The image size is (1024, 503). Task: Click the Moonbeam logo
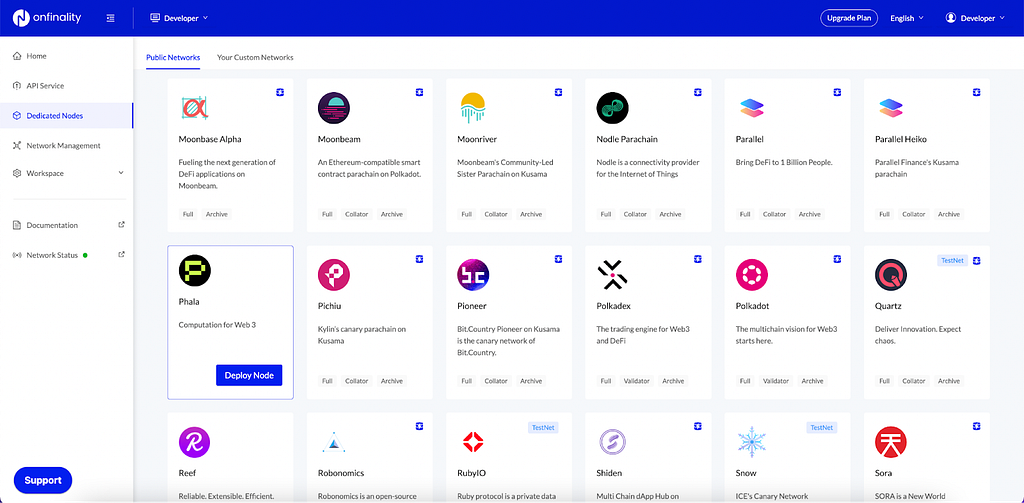(334, 108)
